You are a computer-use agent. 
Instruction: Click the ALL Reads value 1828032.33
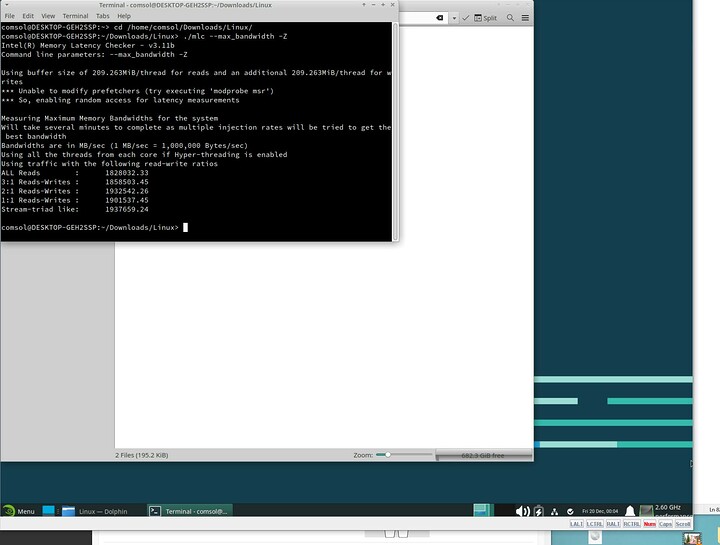tap(127, 173)
